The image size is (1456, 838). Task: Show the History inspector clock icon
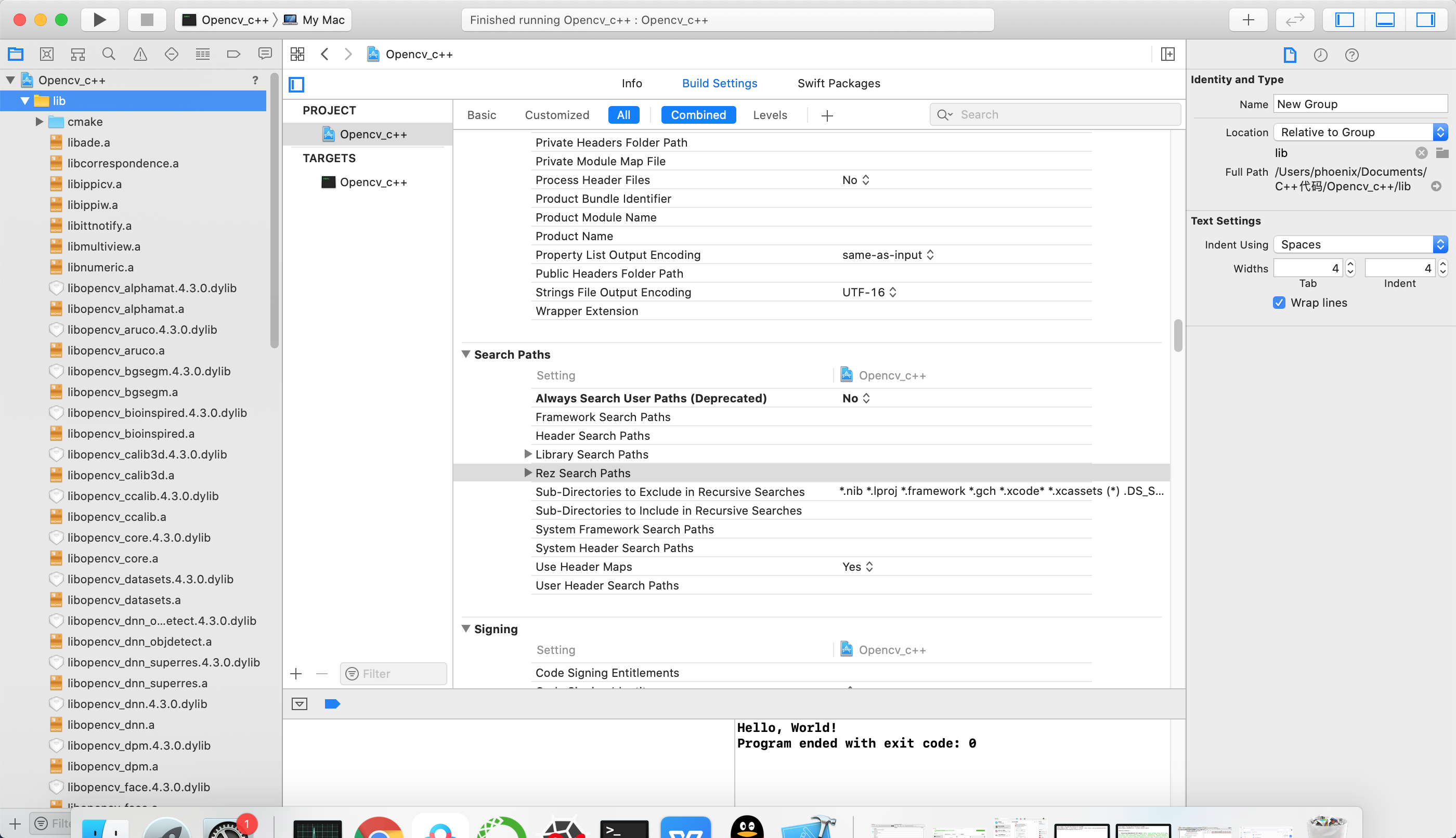click(x=1320, y=55)
